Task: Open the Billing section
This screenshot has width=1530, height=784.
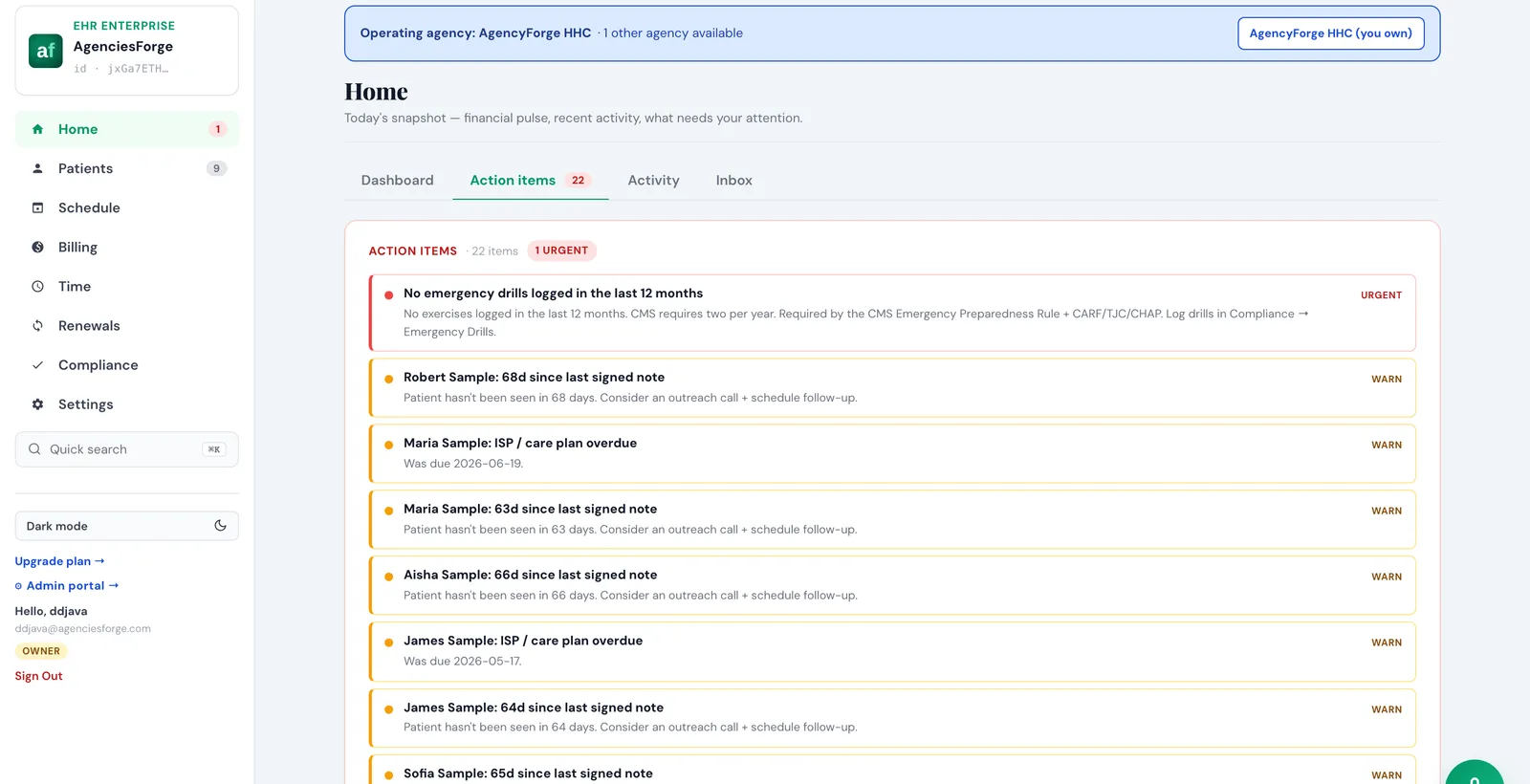Action: [126, 247]
